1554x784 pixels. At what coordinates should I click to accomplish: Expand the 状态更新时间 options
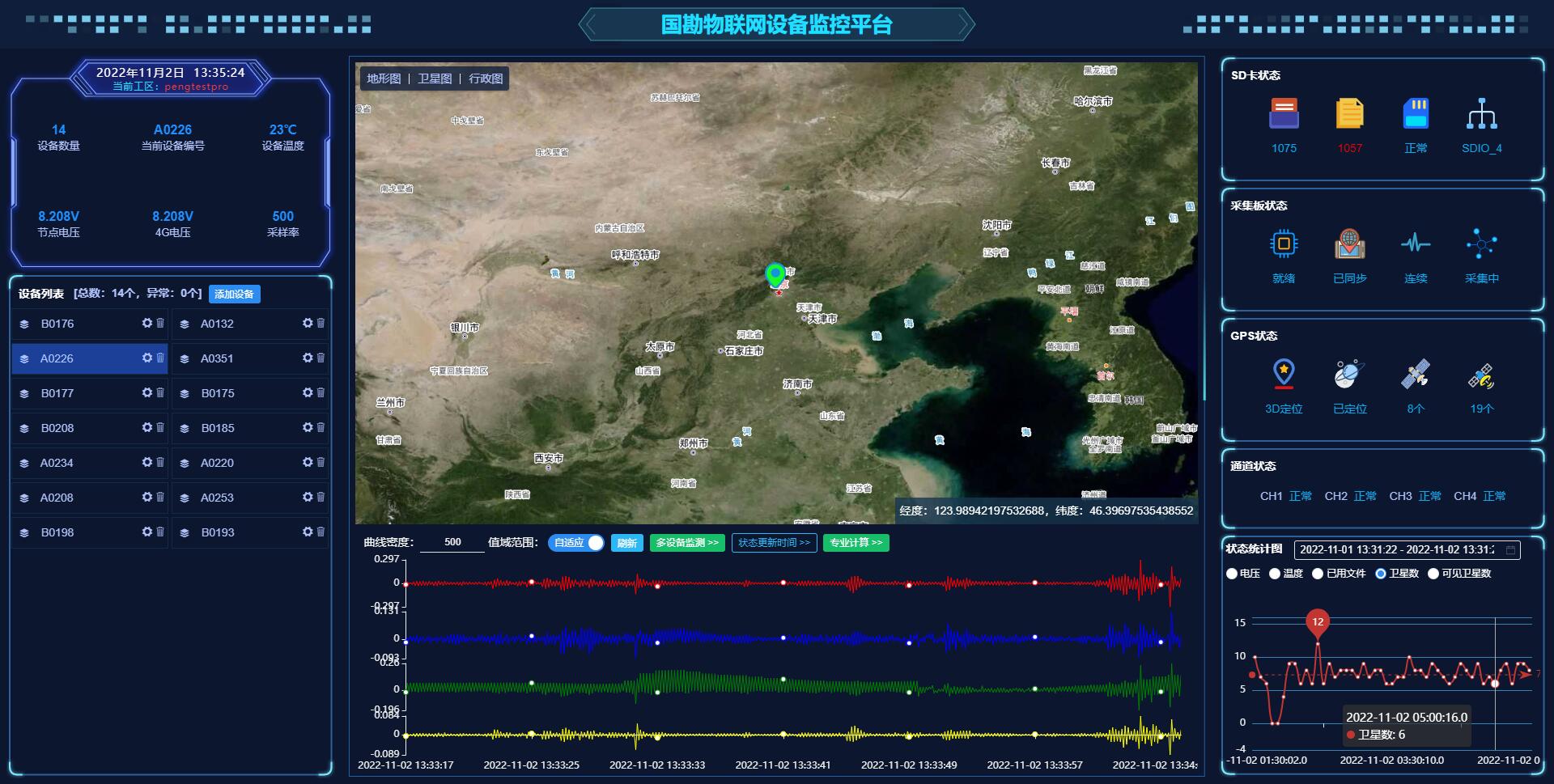[x=774, y=543]
